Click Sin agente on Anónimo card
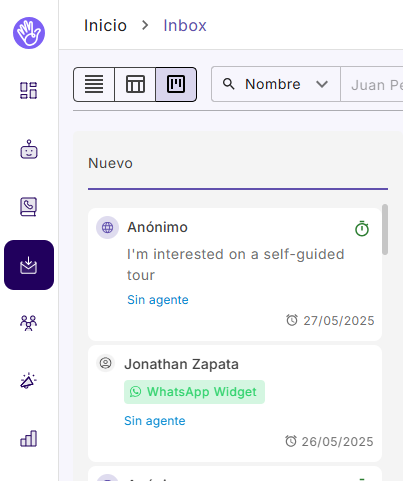The height and width of the screenshot is (481, 403). click(x=158, y=300)
